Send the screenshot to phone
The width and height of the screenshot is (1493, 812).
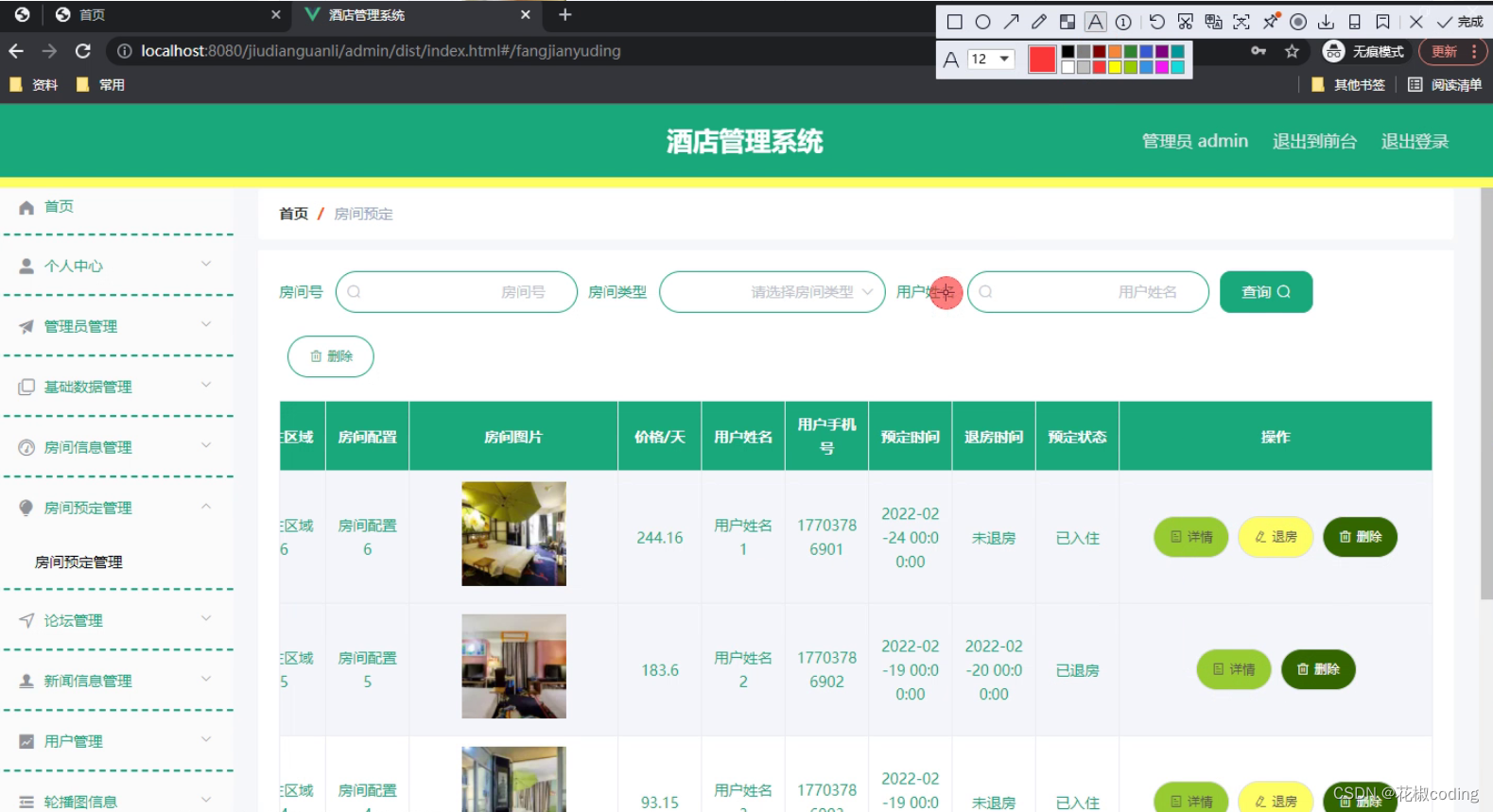click(x=1354, y=22)
